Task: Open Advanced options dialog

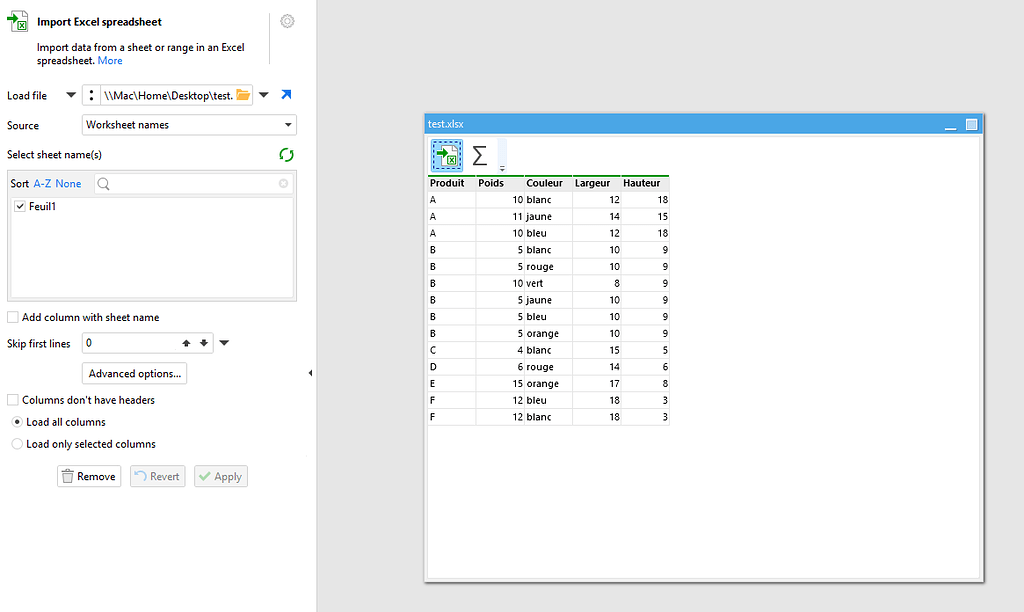Action: (x=134, y=372)
